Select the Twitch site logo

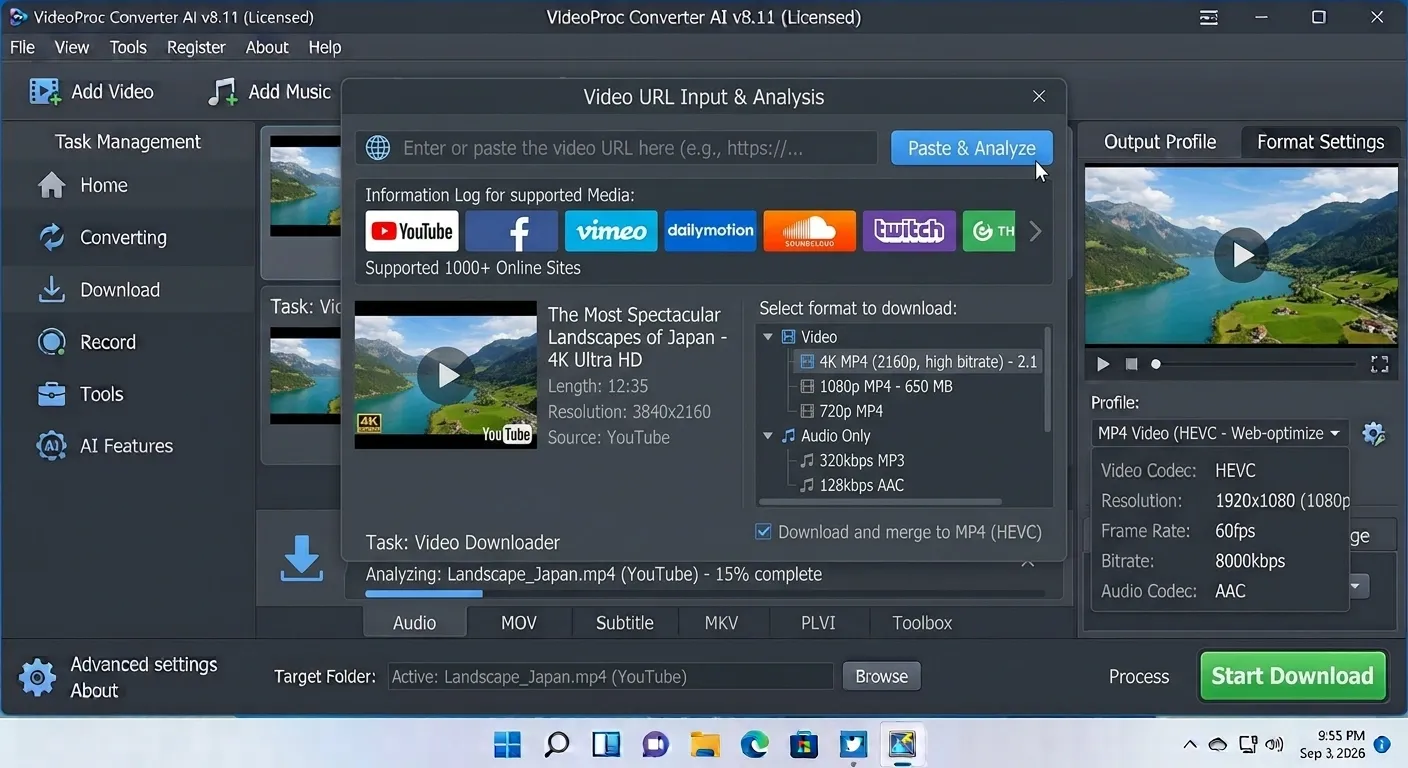(909, 231)
